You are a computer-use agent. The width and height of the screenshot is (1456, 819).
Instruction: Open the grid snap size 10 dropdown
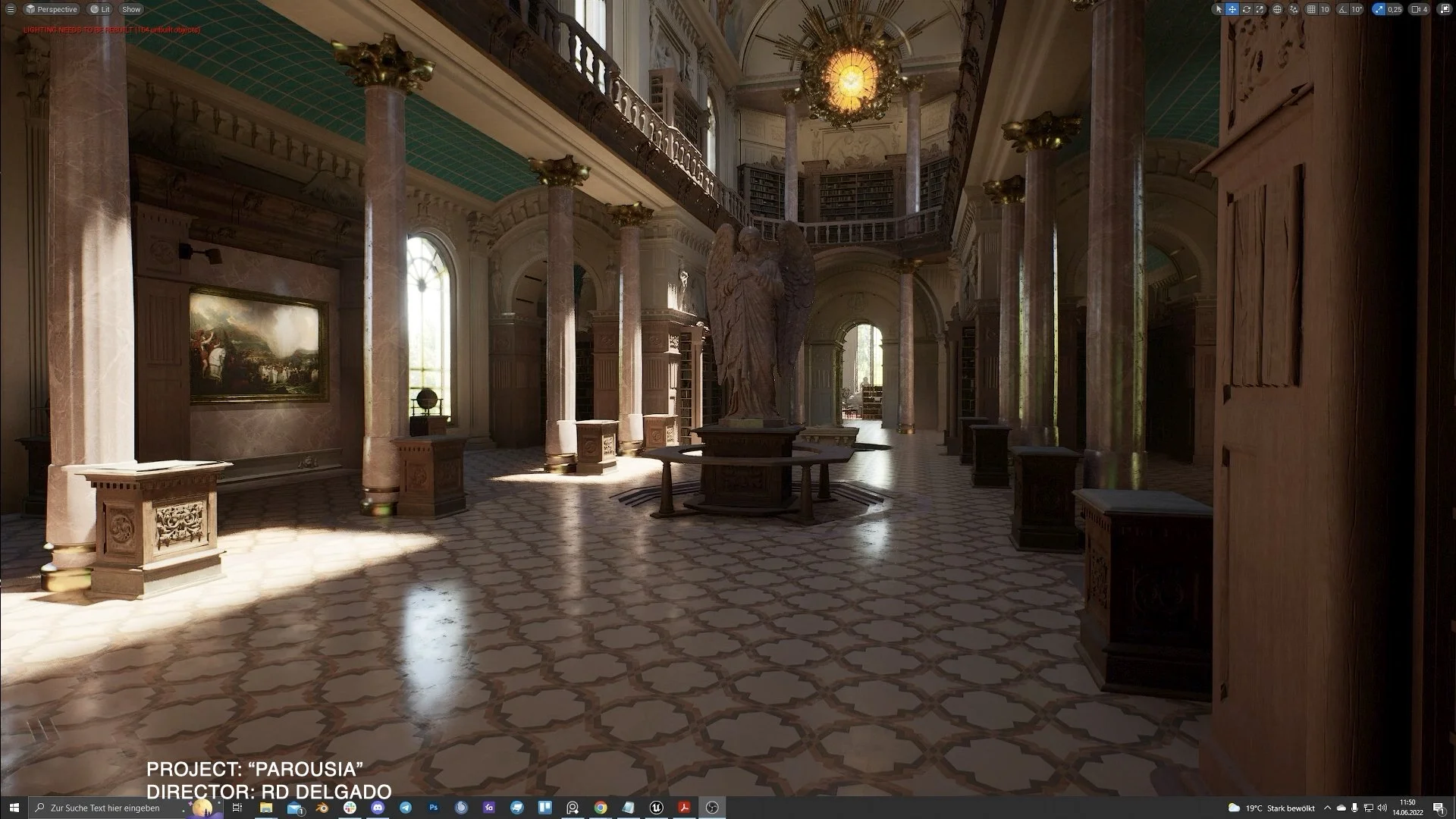1325,9
